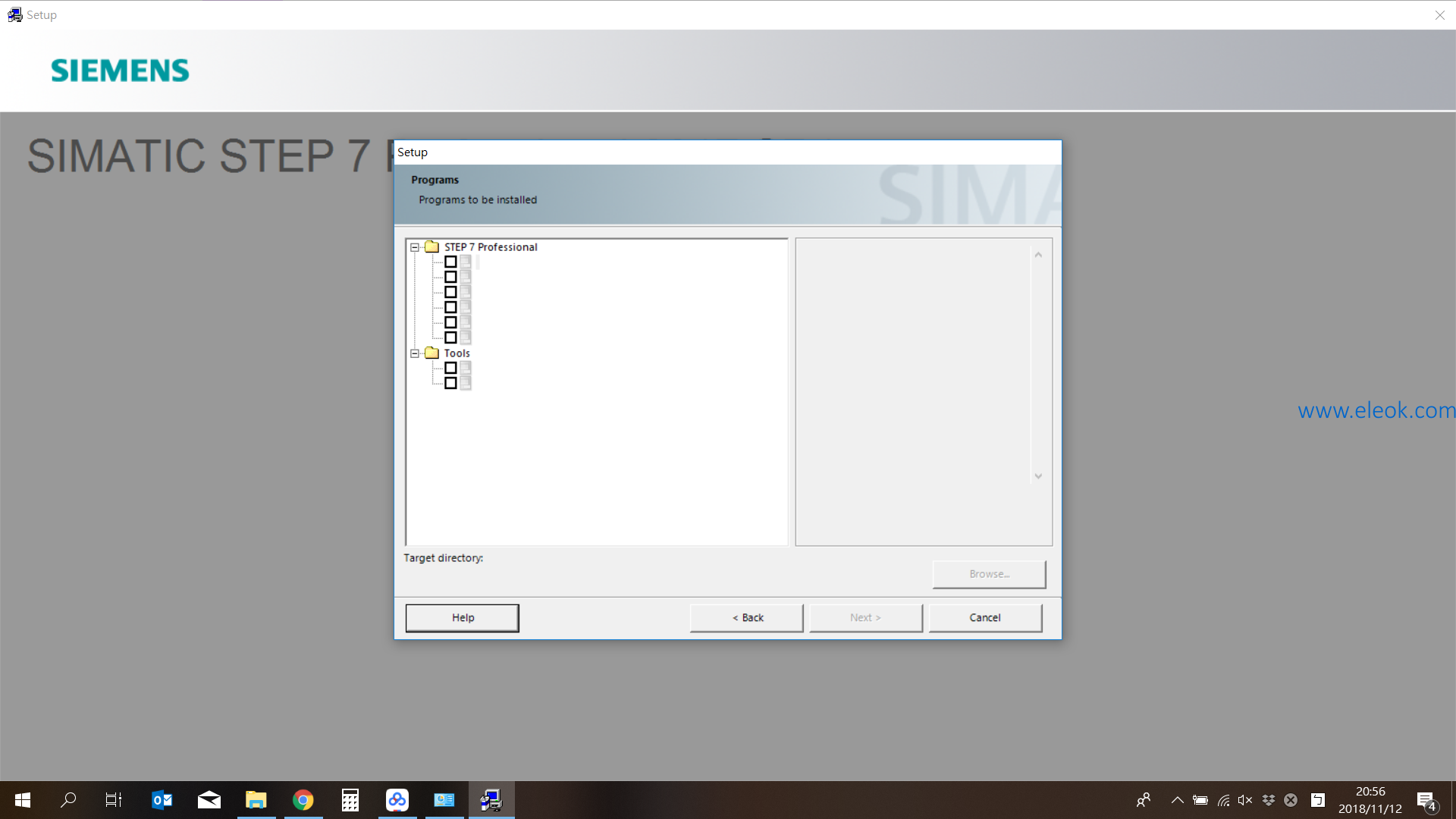Open the blue cloud app in taskbar

click(x=397, y=800)
